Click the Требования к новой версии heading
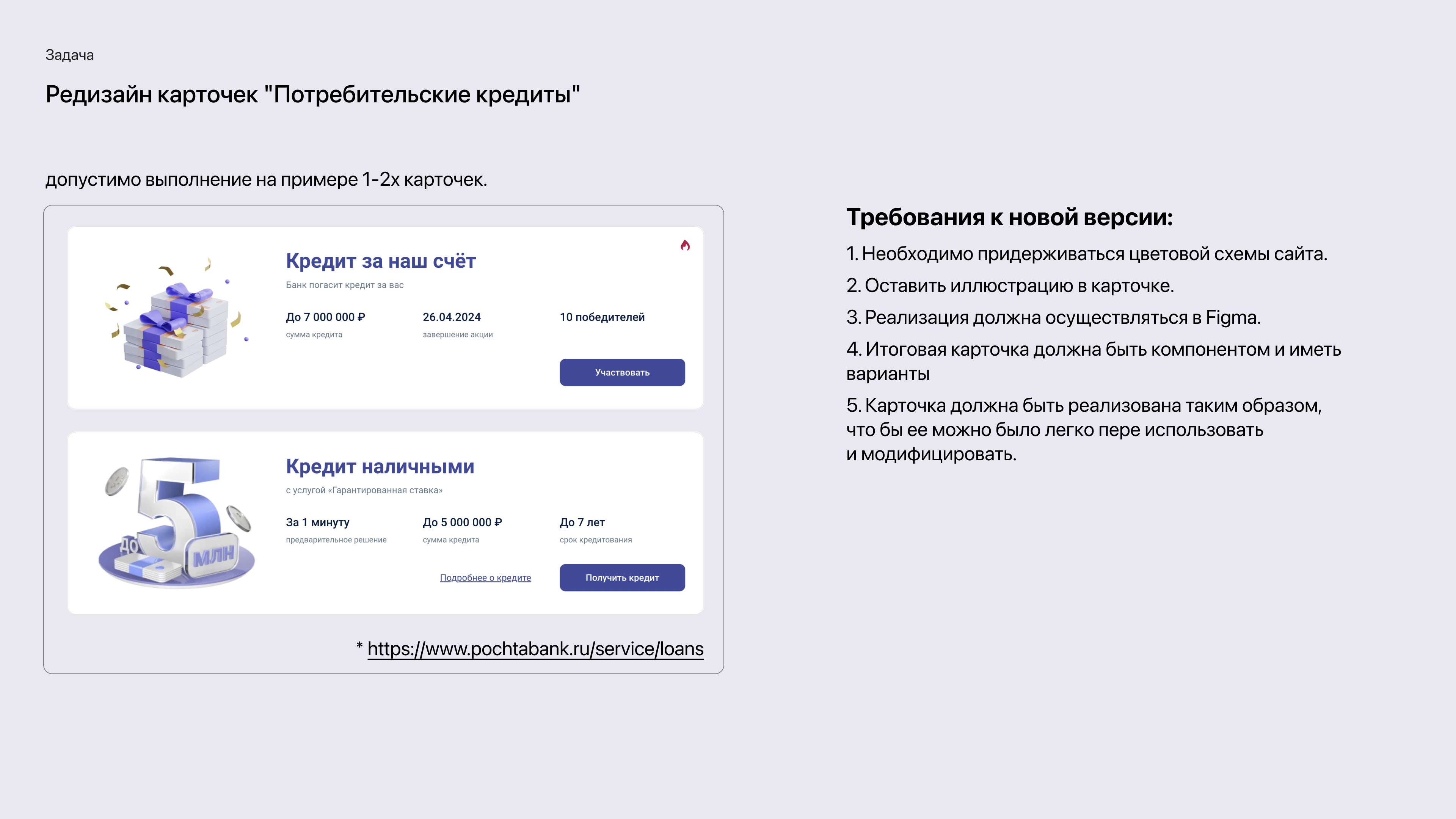Screen dimensions: 1456x819 1009,217
